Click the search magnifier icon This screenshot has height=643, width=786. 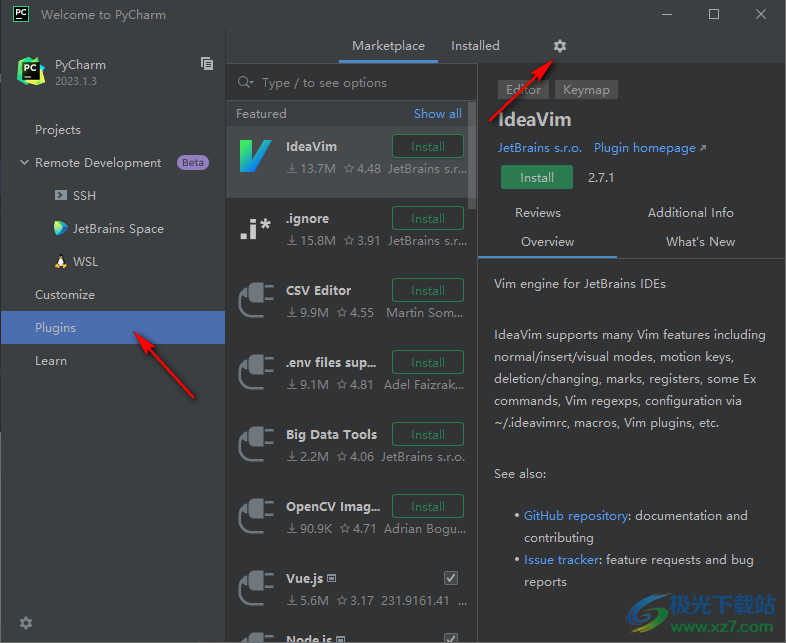coord(244,82)
